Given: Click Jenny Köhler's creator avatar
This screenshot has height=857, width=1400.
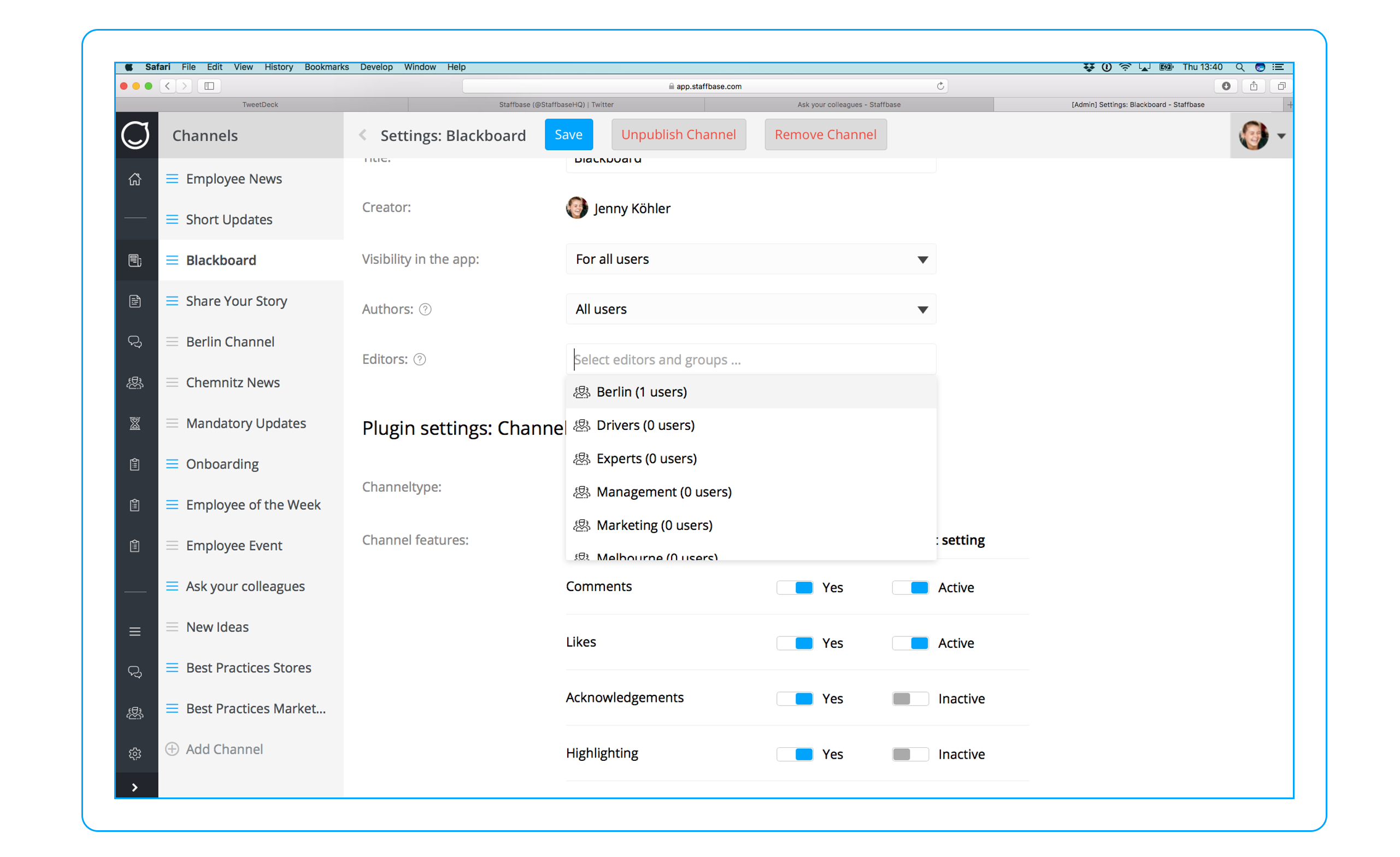Looking at the screenshot, I should tap(577, 208).
